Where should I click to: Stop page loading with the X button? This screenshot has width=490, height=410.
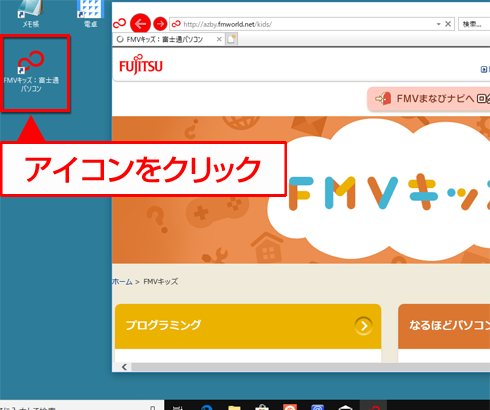tap(448, 24)
